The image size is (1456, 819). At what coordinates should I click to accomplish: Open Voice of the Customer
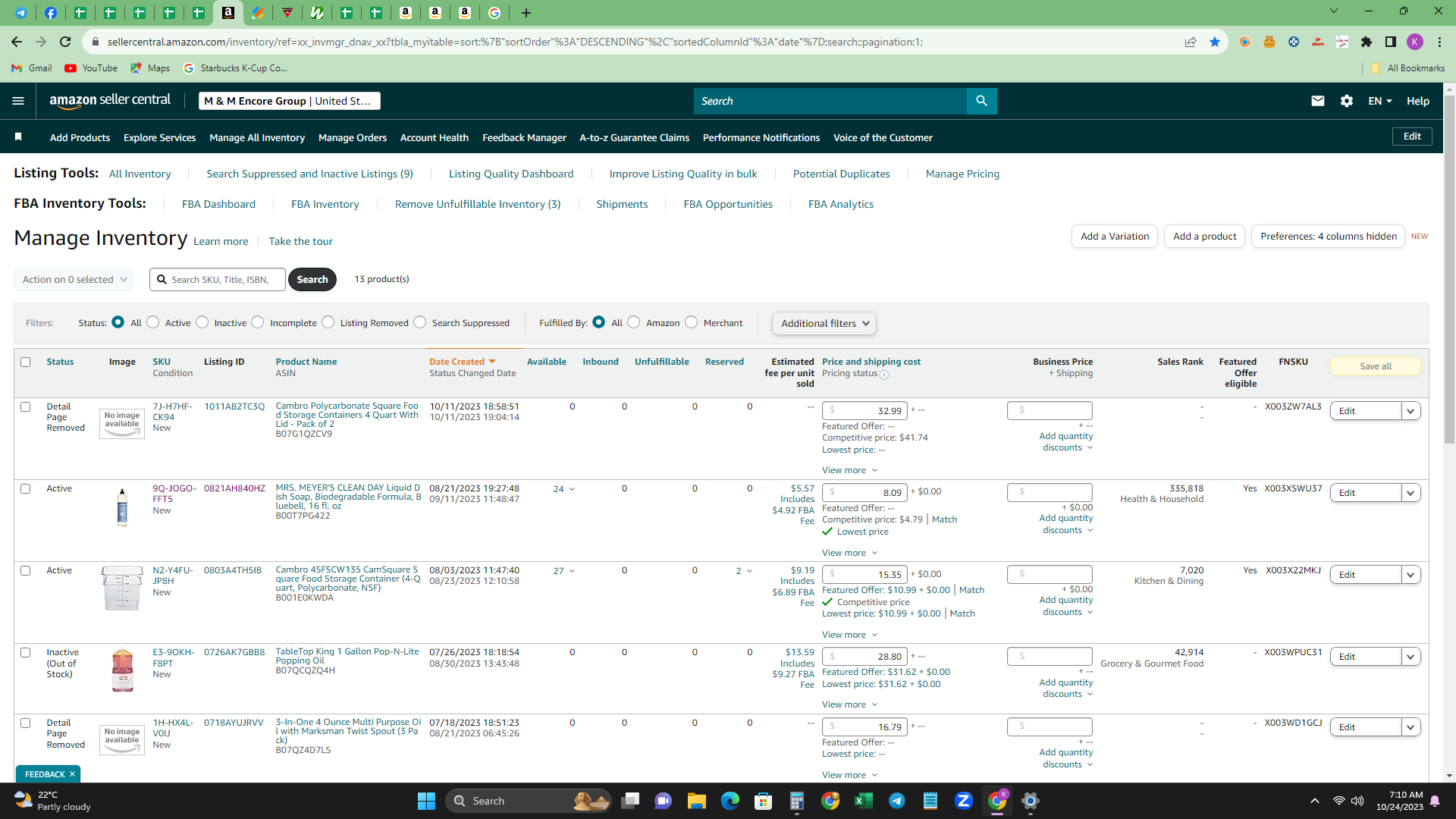pos(883,137)
